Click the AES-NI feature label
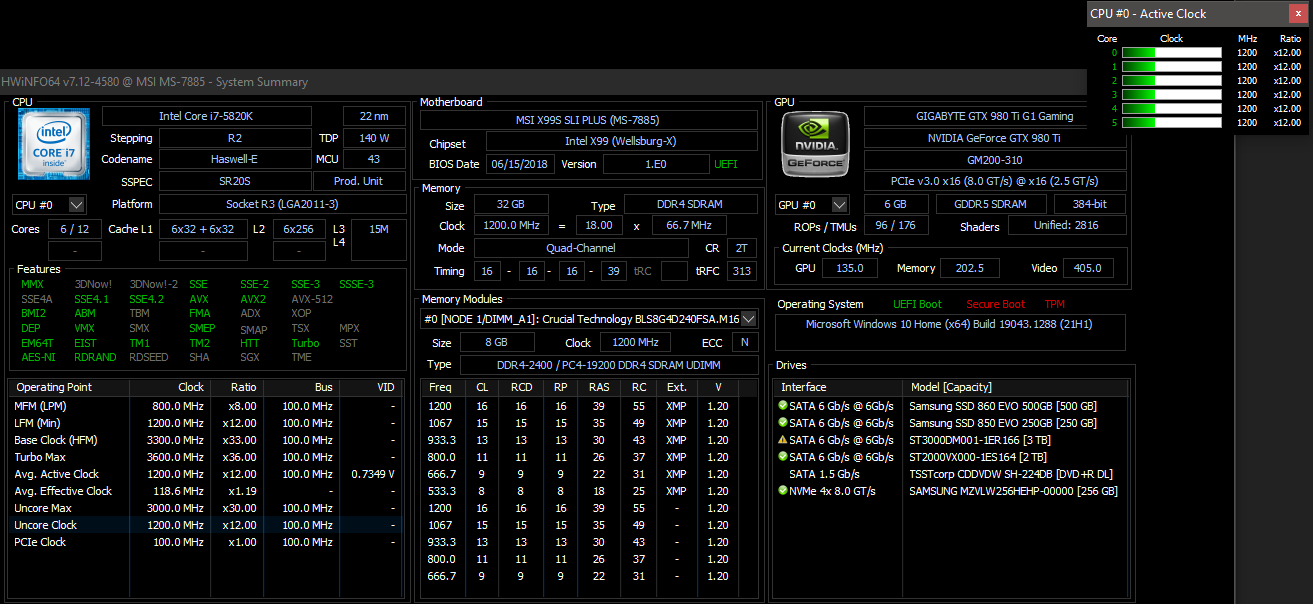This screenshot has height=604, width=1313. [x=37, y=357]
